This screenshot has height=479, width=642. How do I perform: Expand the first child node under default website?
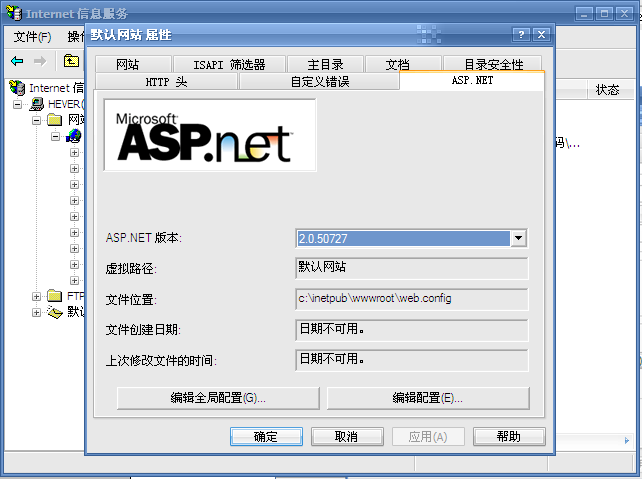pyautogui.click(x=74, y=152)
